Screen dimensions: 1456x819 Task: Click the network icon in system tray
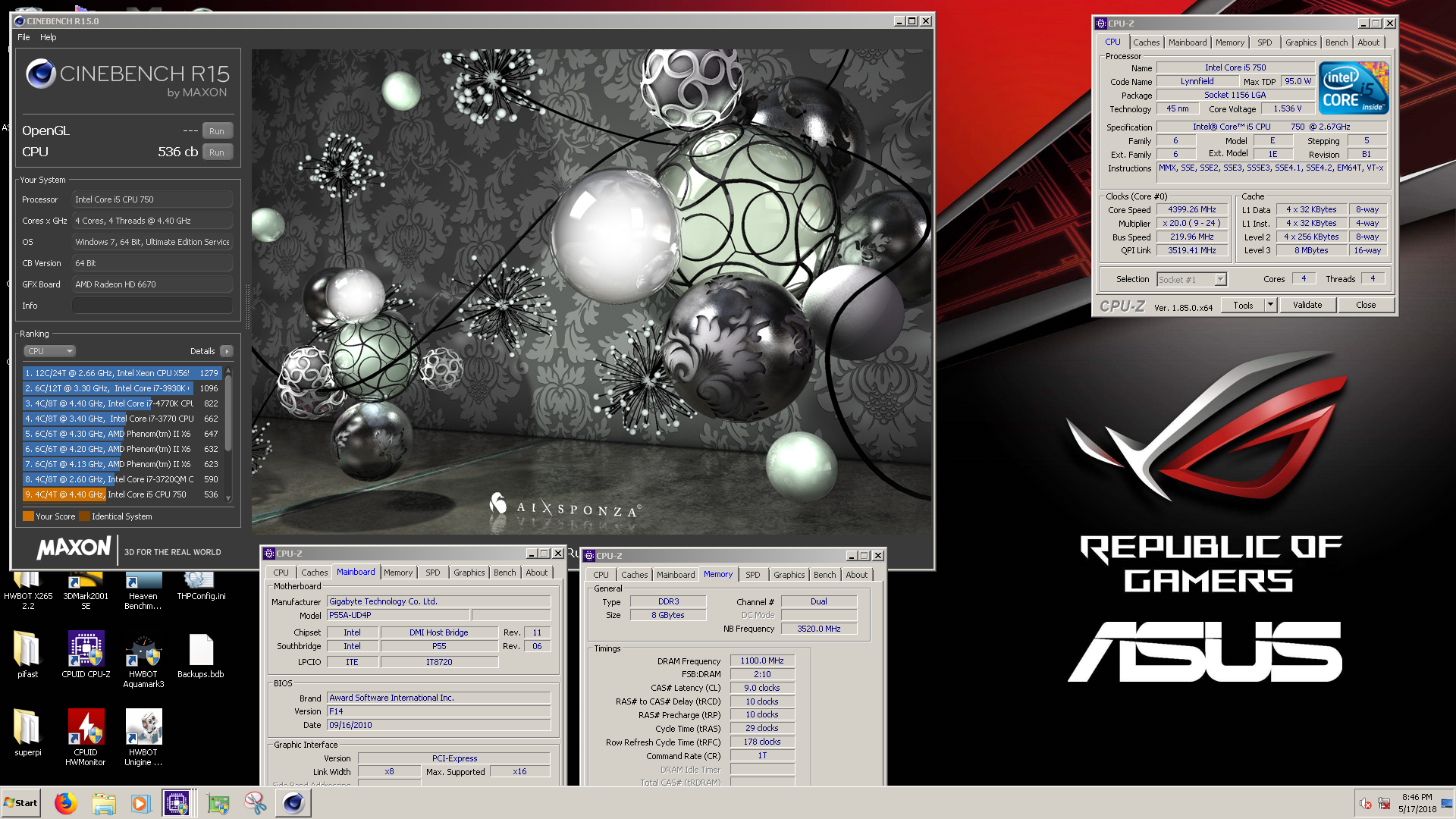pos(1384,804)
